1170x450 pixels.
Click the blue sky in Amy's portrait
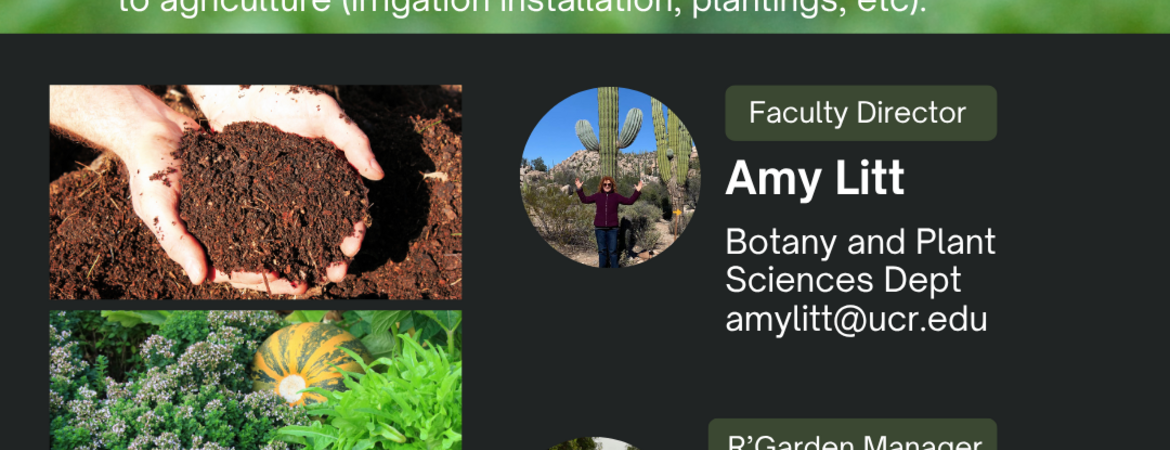click(560, 130)
